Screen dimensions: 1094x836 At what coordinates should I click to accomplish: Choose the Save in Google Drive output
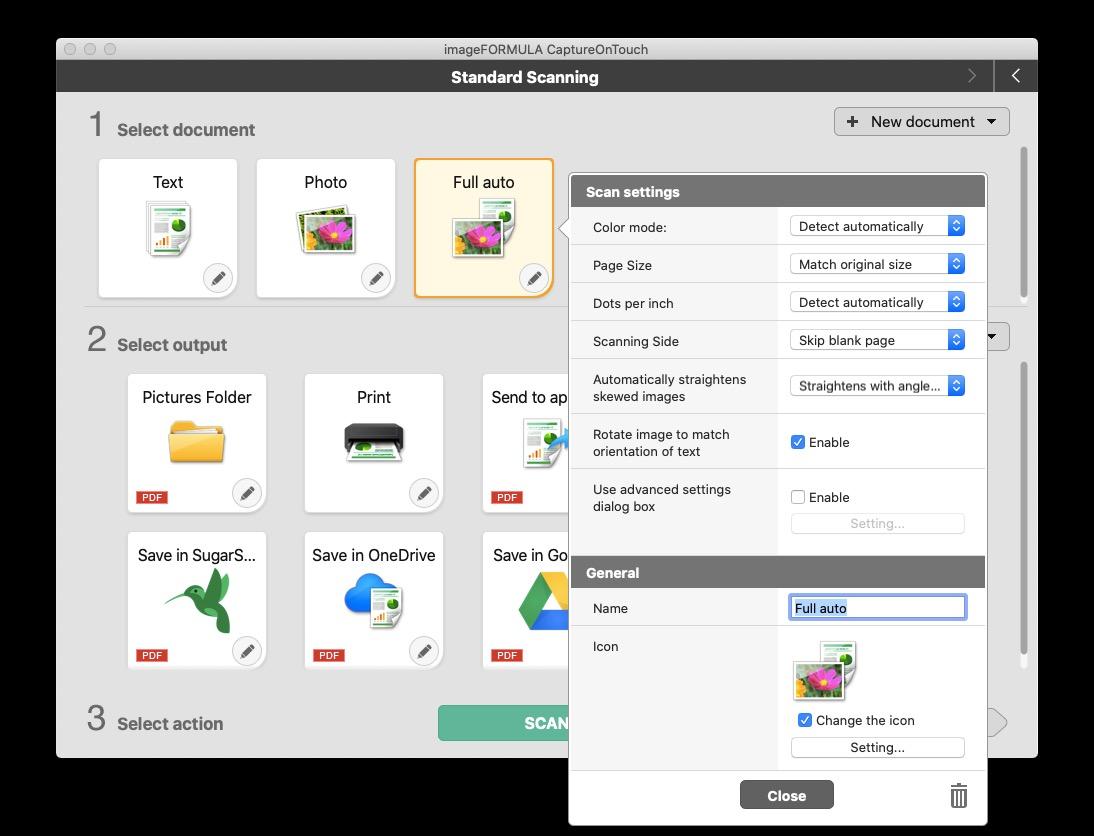(525, 600)
